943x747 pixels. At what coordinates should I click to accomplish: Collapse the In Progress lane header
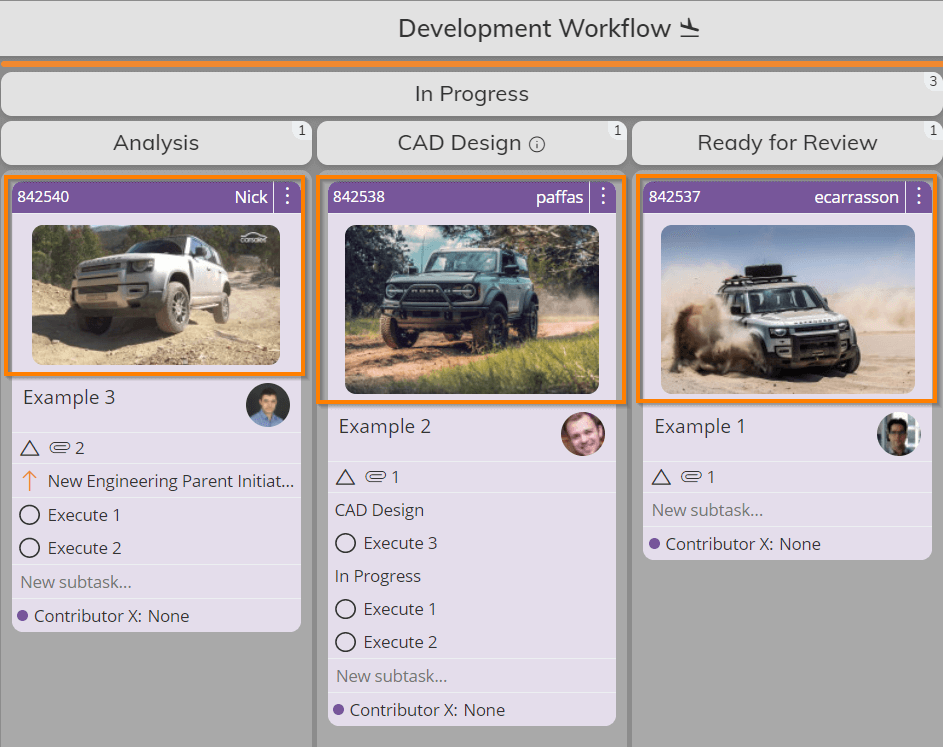pyautogui.click(x=471, y=94)
